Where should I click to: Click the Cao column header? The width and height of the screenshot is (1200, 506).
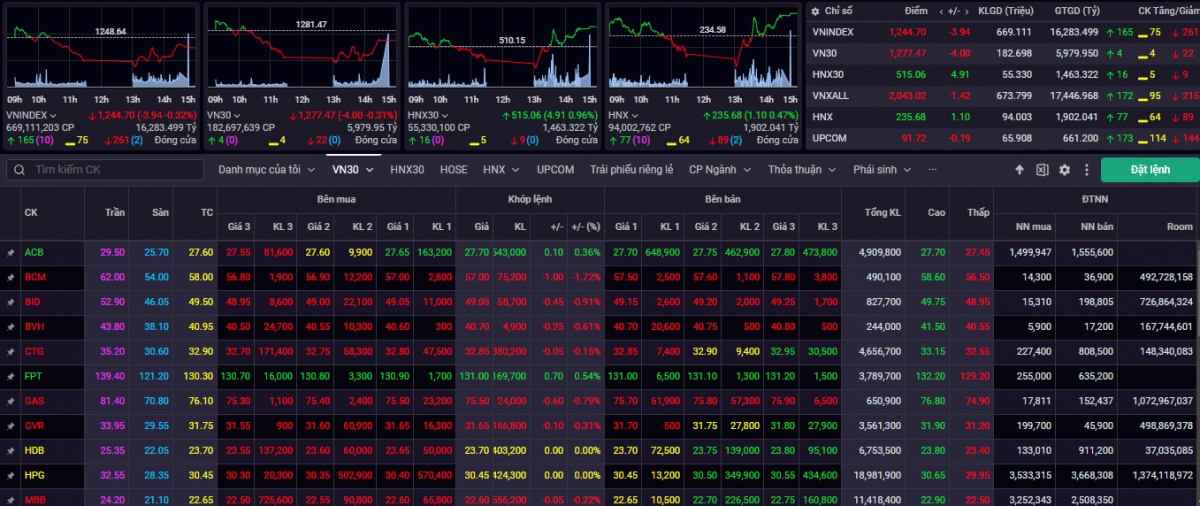click(936, 212)
